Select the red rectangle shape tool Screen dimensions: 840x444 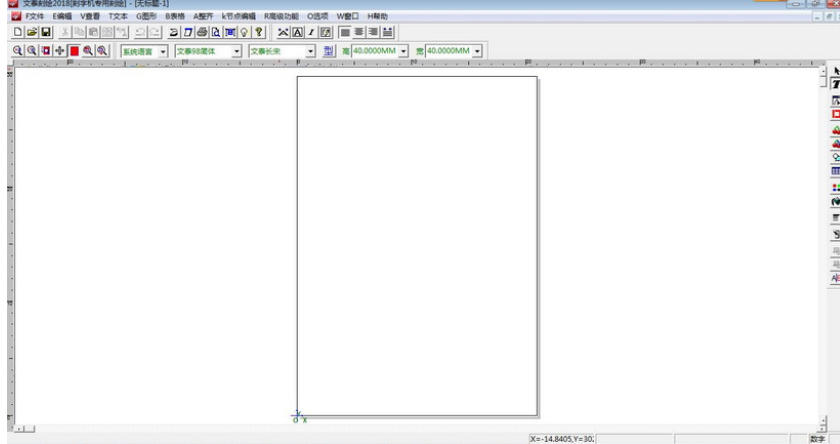[835, 114]
